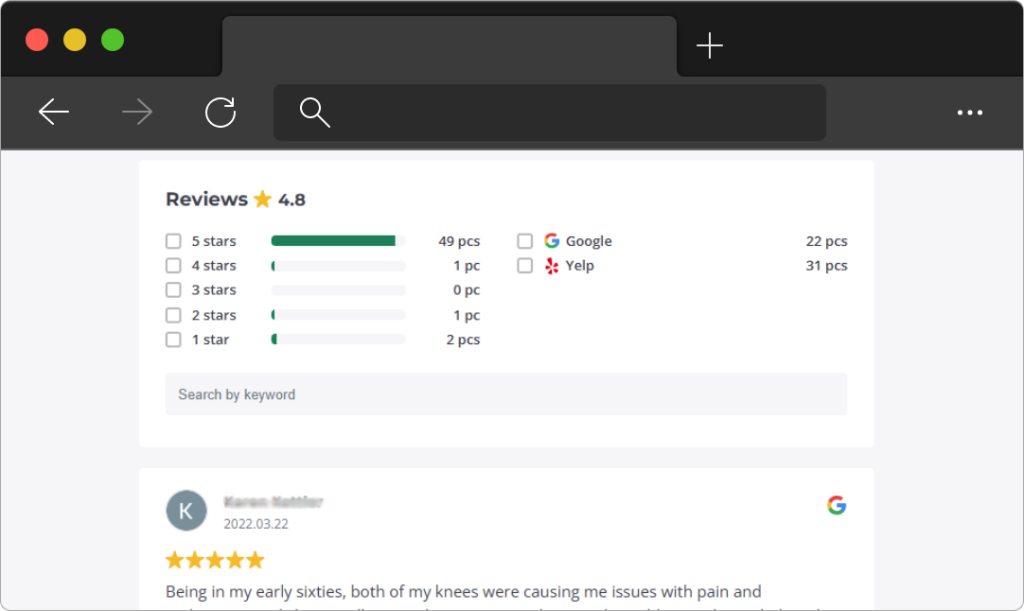Click the Google icon on the review card
This screenshot has width=1024, height=611.
click(x=837, y=505)
